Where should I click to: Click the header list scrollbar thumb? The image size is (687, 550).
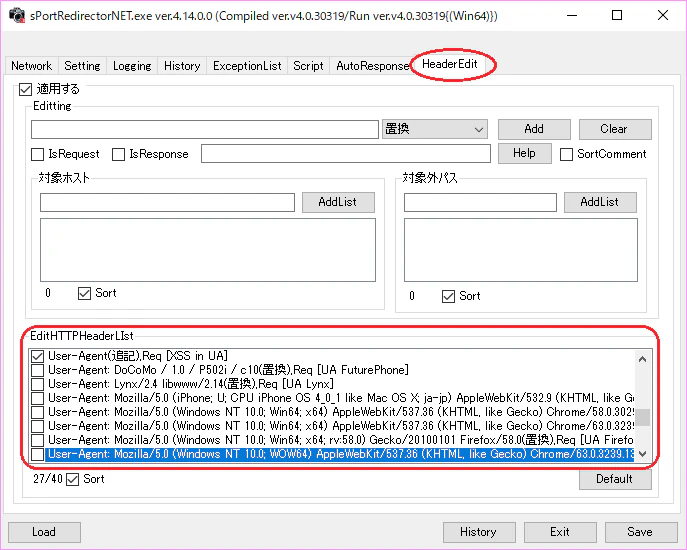click(643, 417)
